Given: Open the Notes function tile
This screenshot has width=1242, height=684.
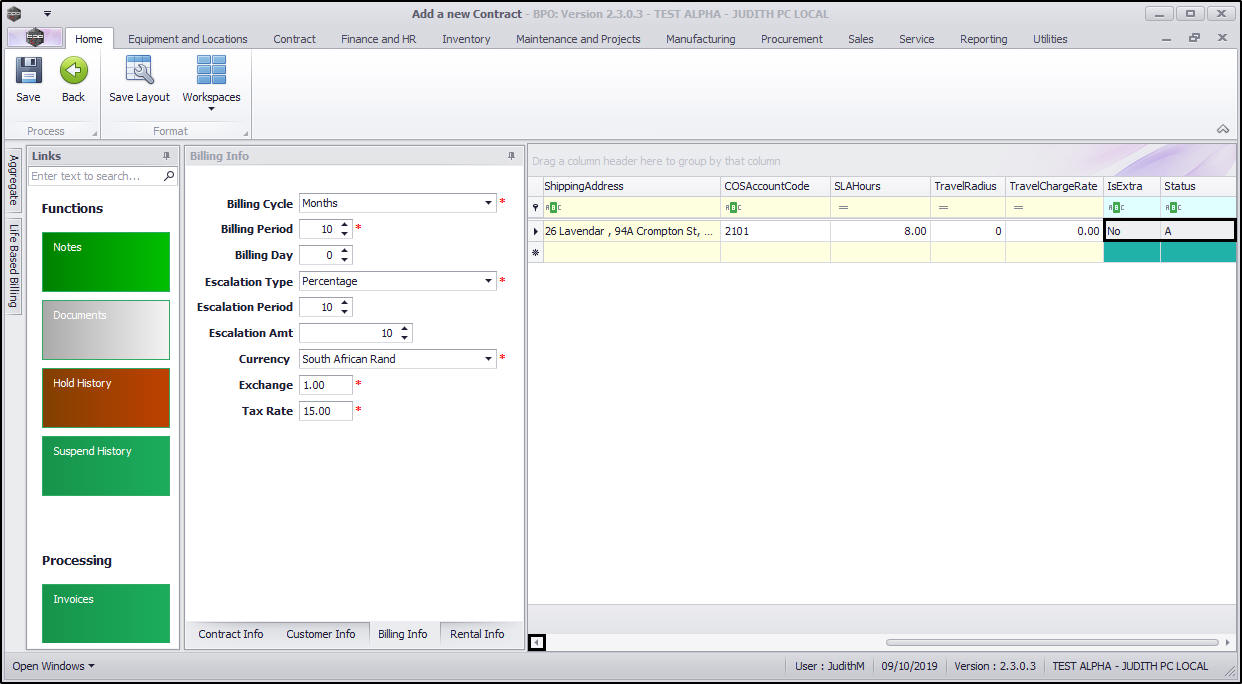Looking at the screenshot, I should pos(106,262).
